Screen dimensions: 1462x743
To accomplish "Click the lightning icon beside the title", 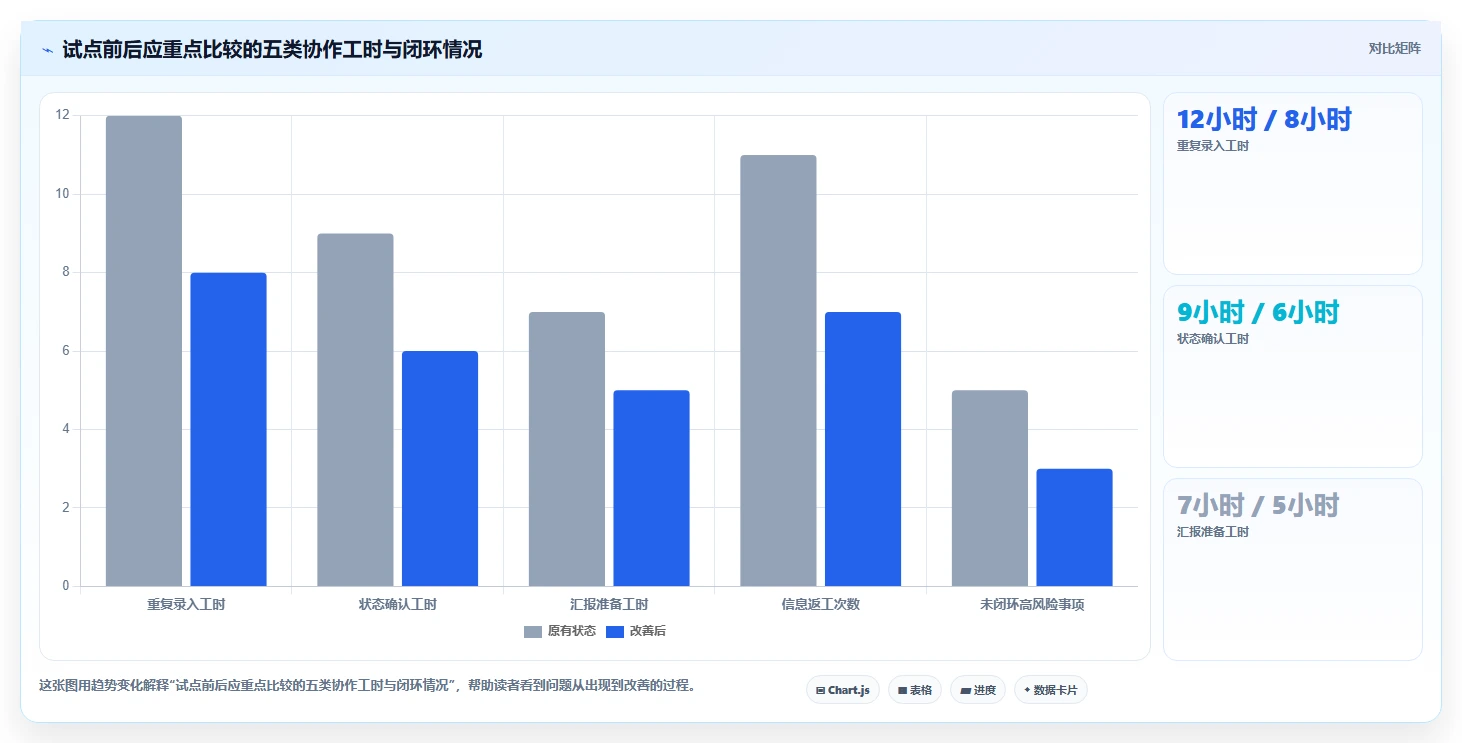I will click(x=47, y=50).
